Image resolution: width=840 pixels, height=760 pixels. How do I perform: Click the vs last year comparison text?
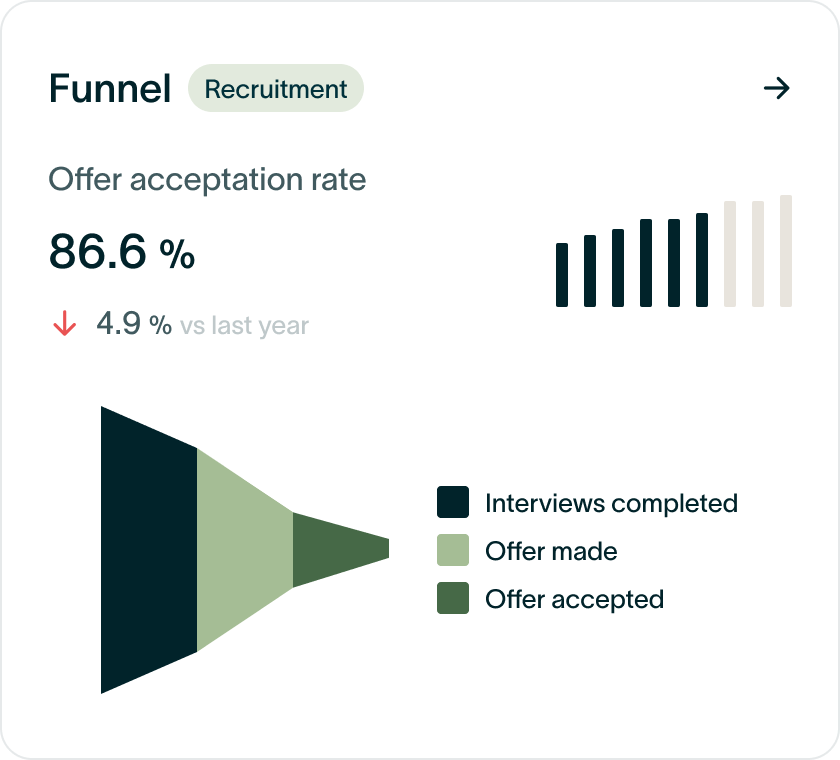tap(244, 325)
